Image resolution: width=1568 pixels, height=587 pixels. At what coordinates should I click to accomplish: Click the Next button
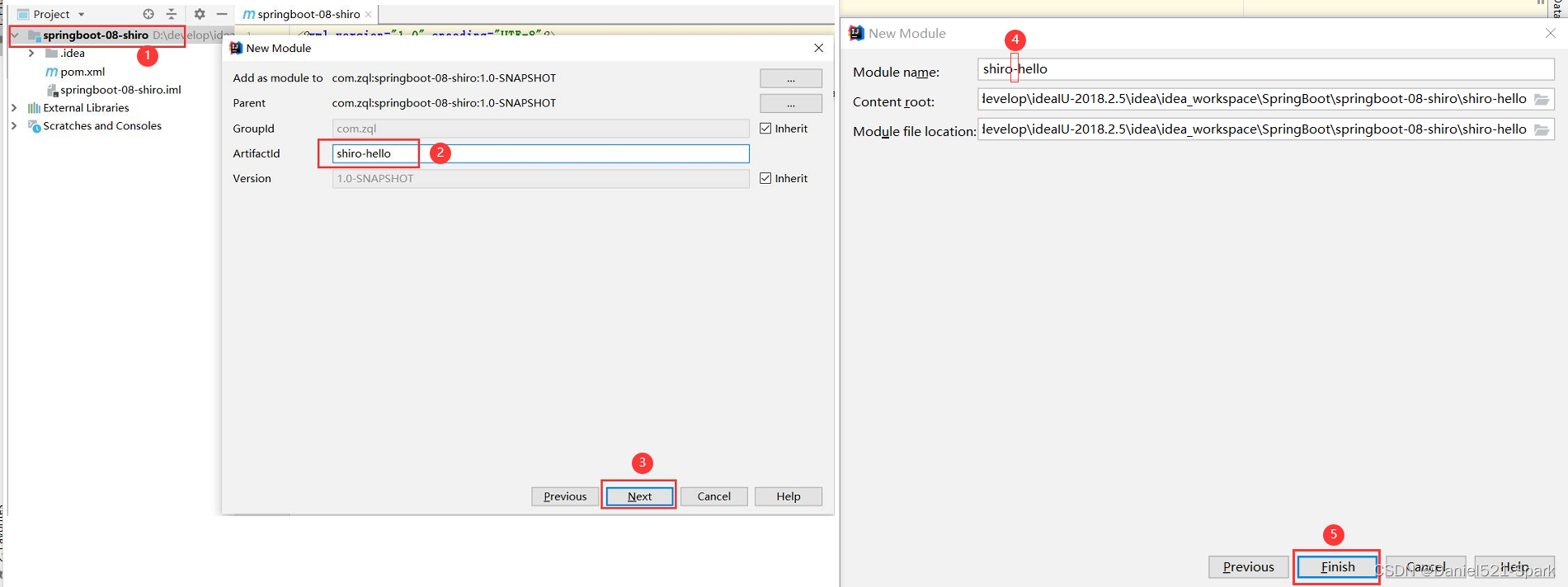[x=639, y=496]
